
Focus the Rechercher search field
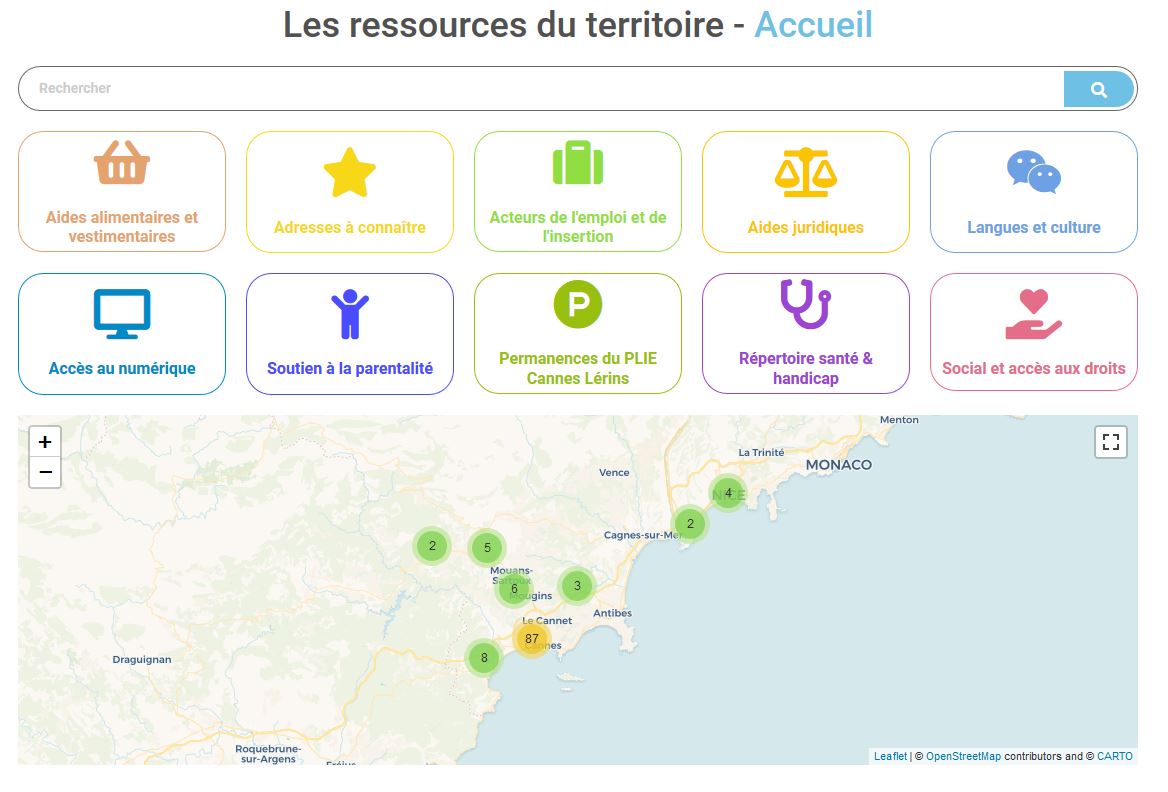[540, 89]
